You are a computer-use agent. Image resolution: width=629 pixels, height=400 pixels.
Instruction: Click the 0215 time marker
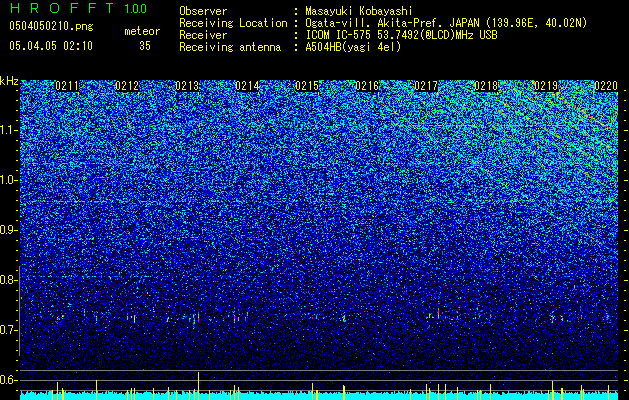[x=307, y=86]
